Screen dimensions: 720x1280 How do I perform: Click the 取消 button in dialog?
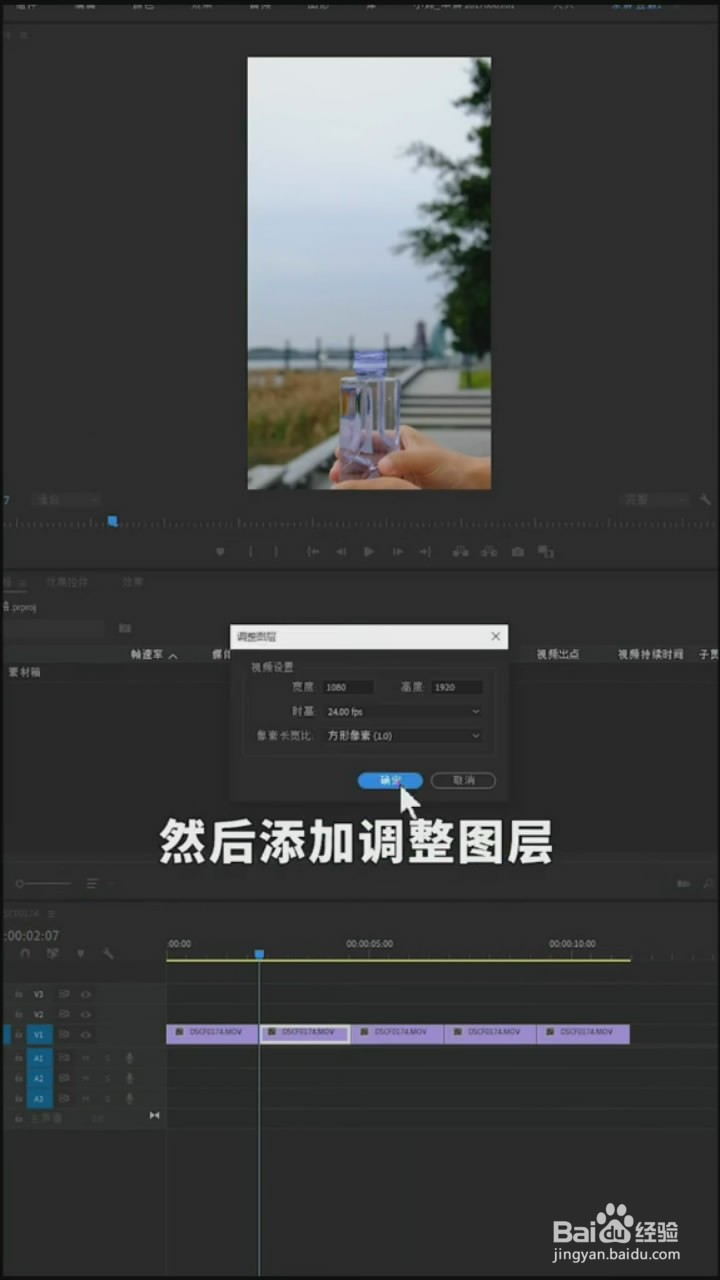tap(463, 780)
